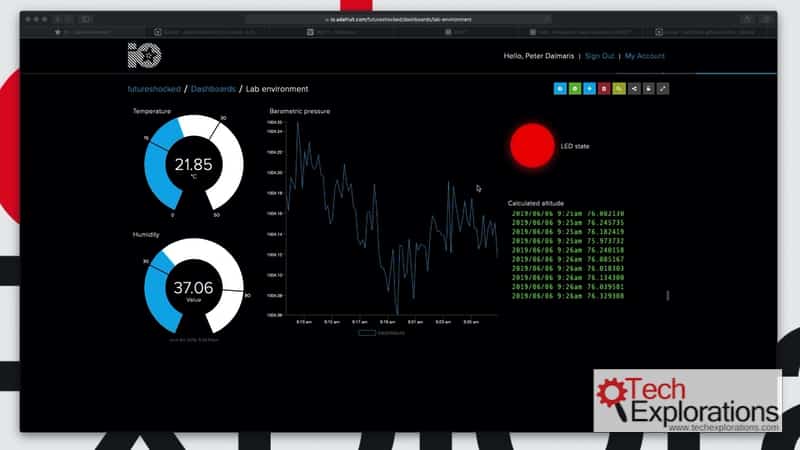800x450 pixels.
Task: Click the Humidity block title
Action: (x=146, y=234)
